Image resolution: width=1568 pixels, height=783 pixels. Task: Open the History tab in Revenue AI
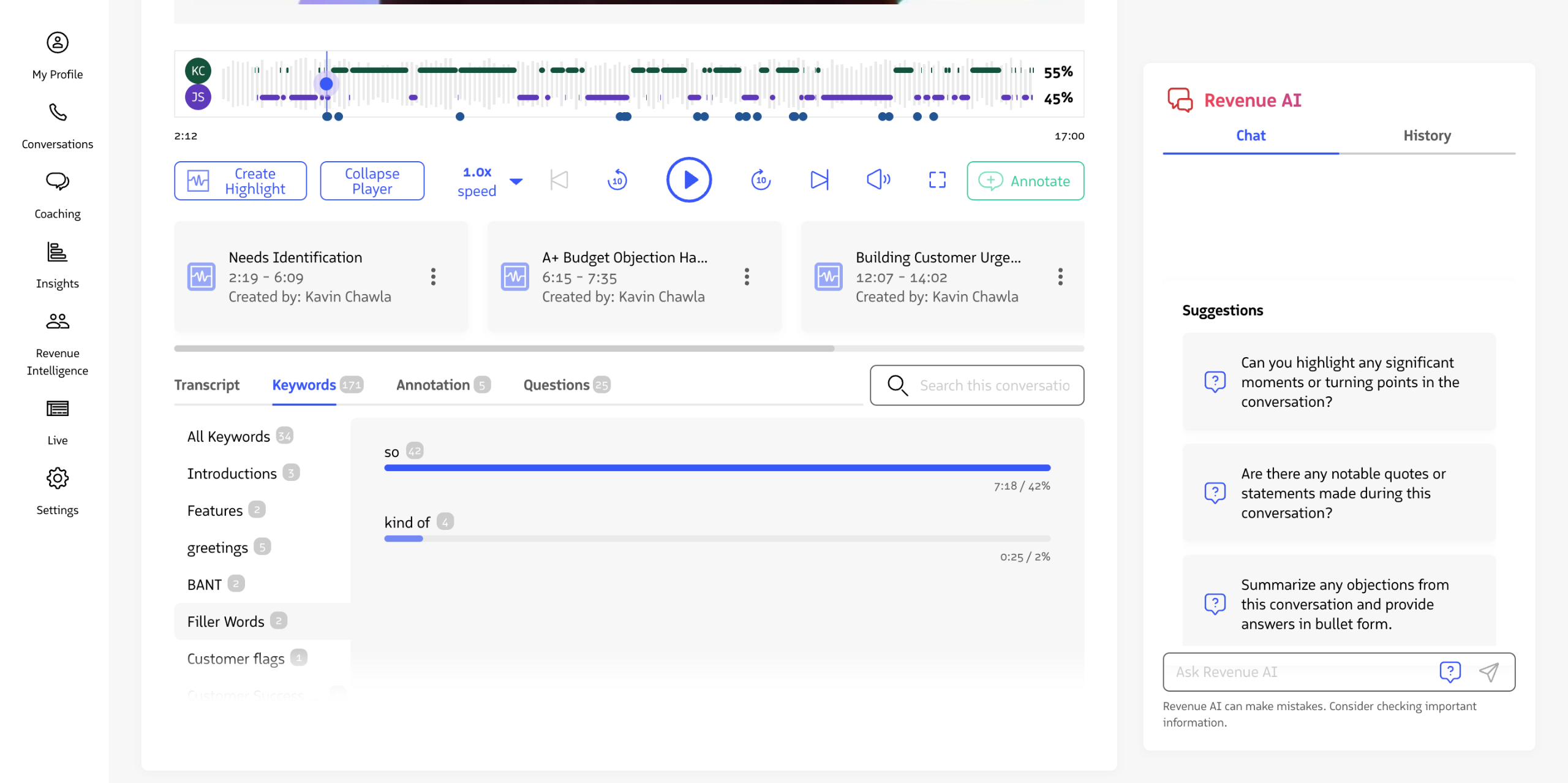tap(1427, 135)
